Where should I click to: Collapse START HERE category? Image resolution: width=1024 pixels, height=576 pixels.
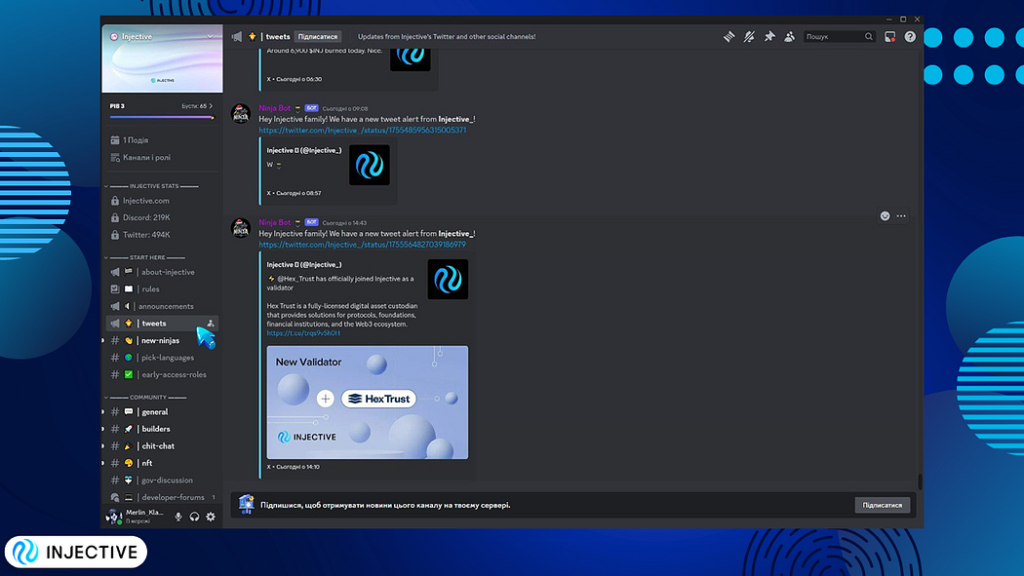pyautogui.click(x=146, y=257)
